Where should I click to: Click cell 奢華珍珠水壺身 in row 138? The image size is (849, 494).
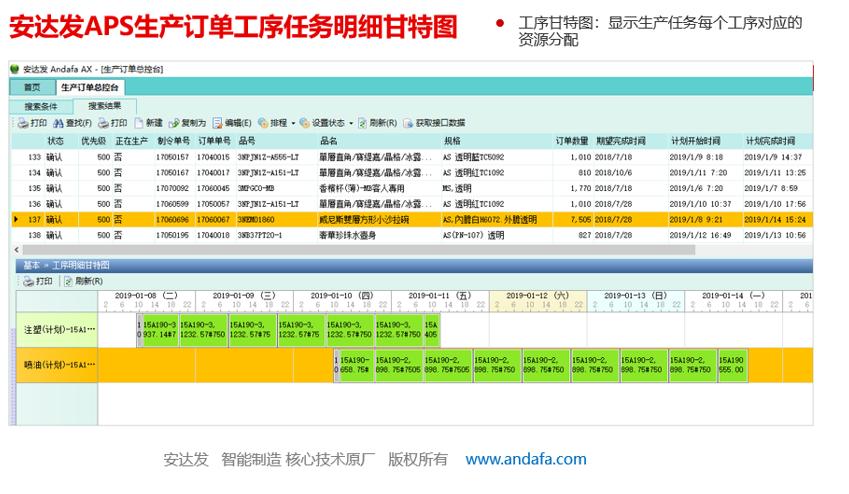(x=347, y=236)
